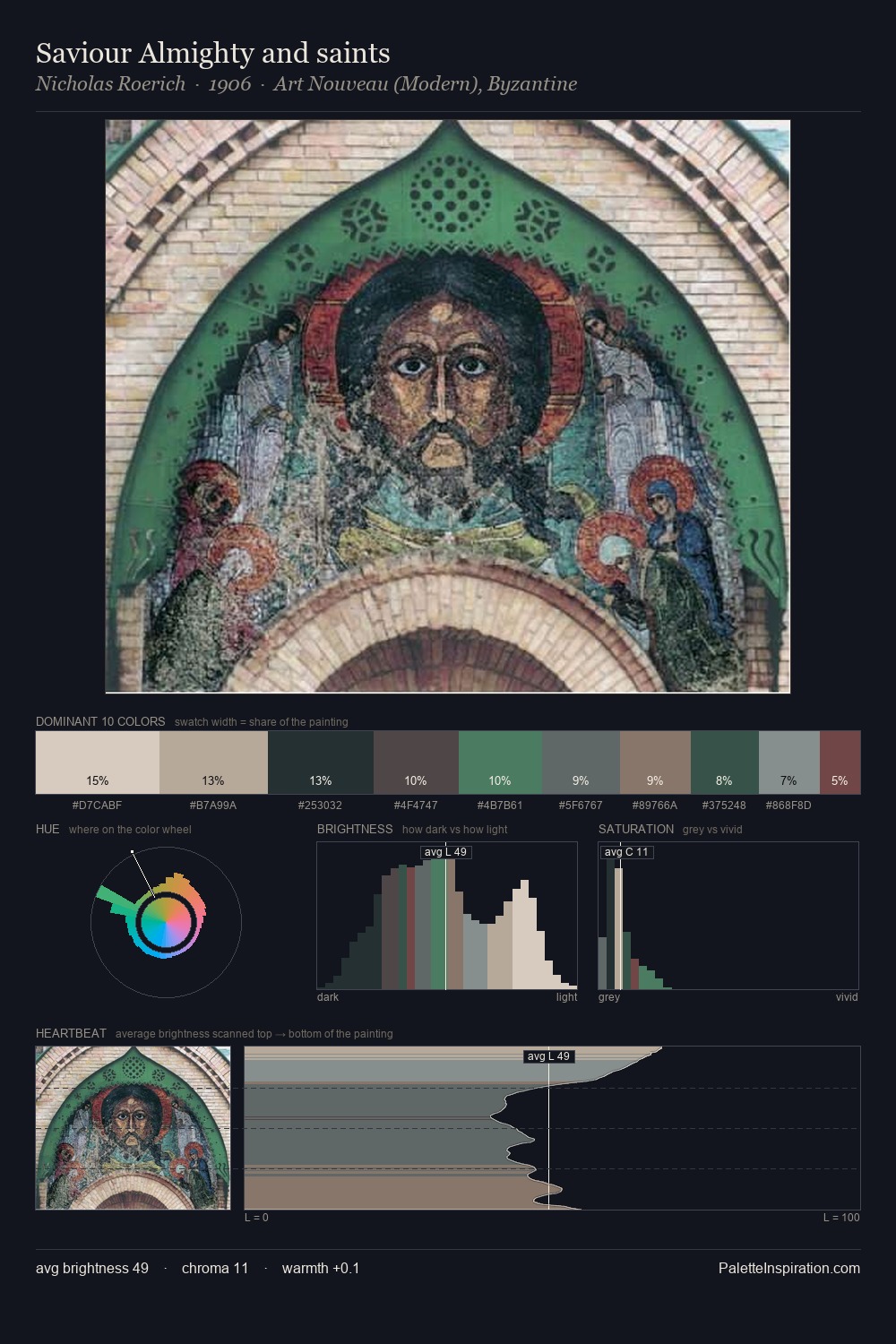Screen dimensions: 896x1344
Task: Pick the grey #5F6767 swatch
Action: pos(581,762)
